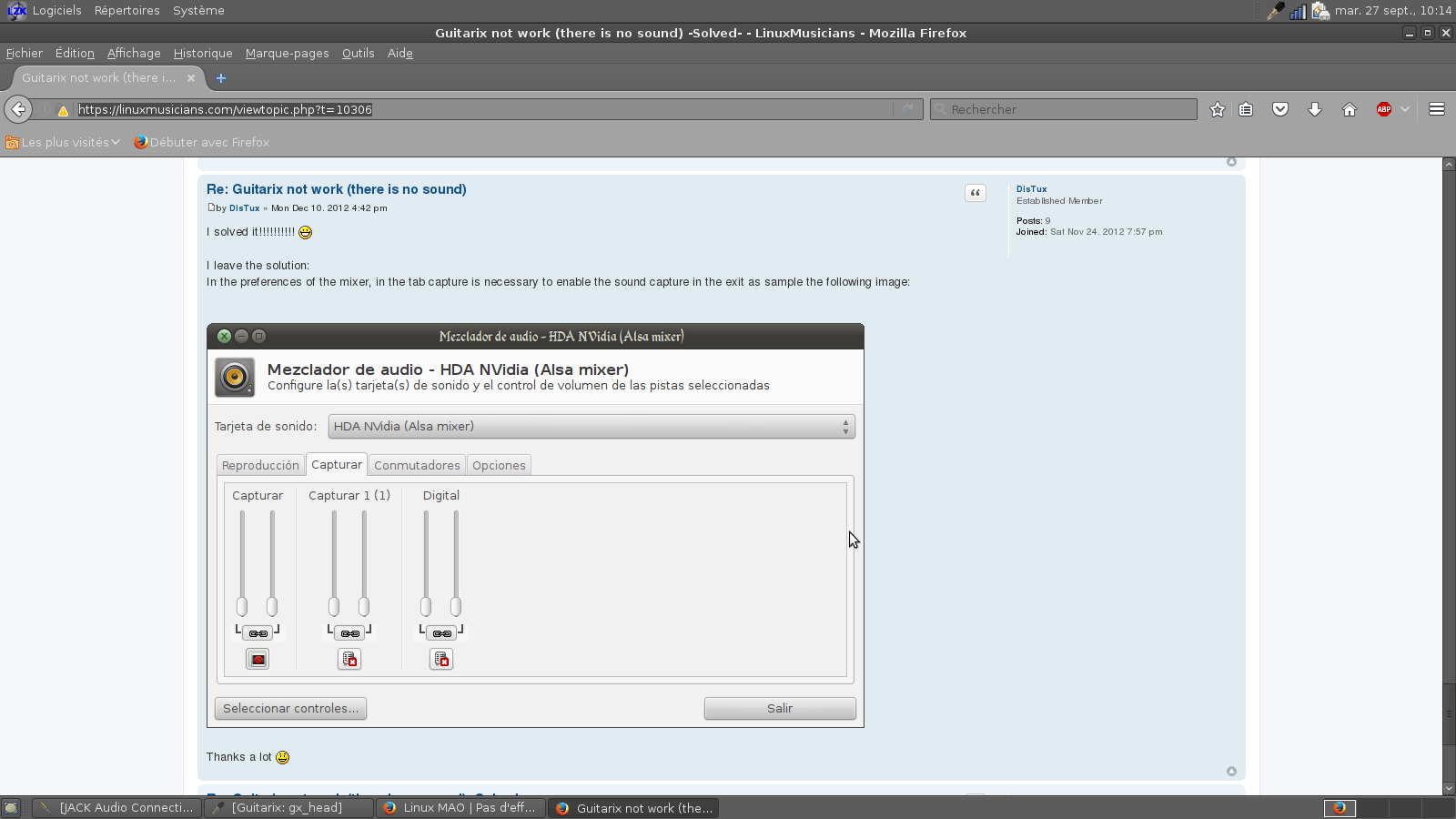Reload the current page
The height and width of the screenshot is (819, 1456).
tap(907, 109)
